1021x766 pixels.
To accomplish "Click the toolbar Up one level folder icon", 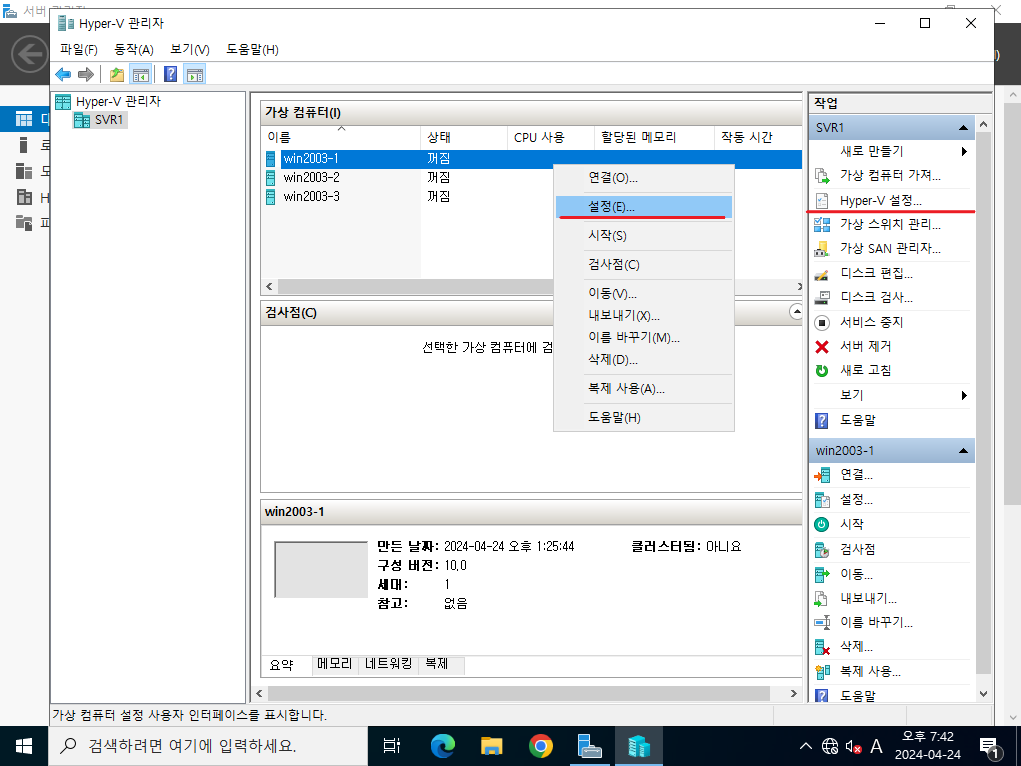I will coord(117,74).
